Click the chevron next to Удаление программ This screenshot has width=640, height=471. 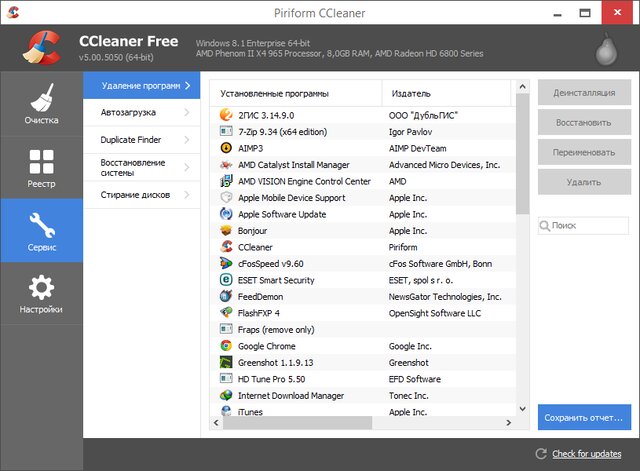coord(187,85)
